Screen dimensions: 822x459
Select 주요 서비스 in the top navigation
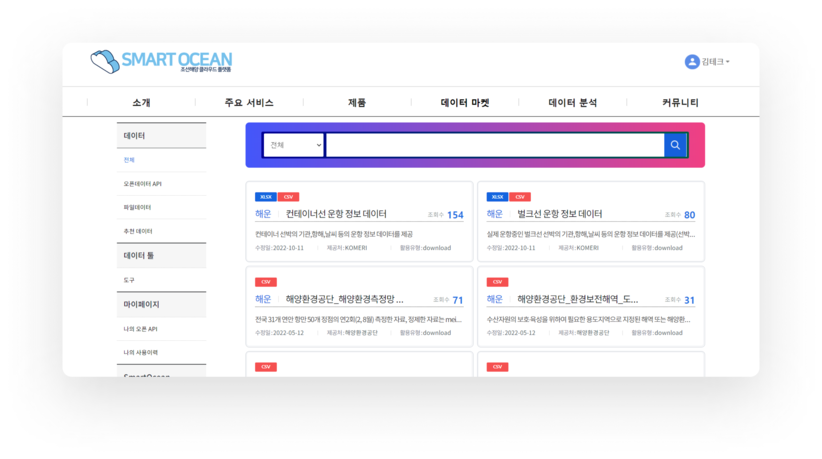(x=249, y=103)
